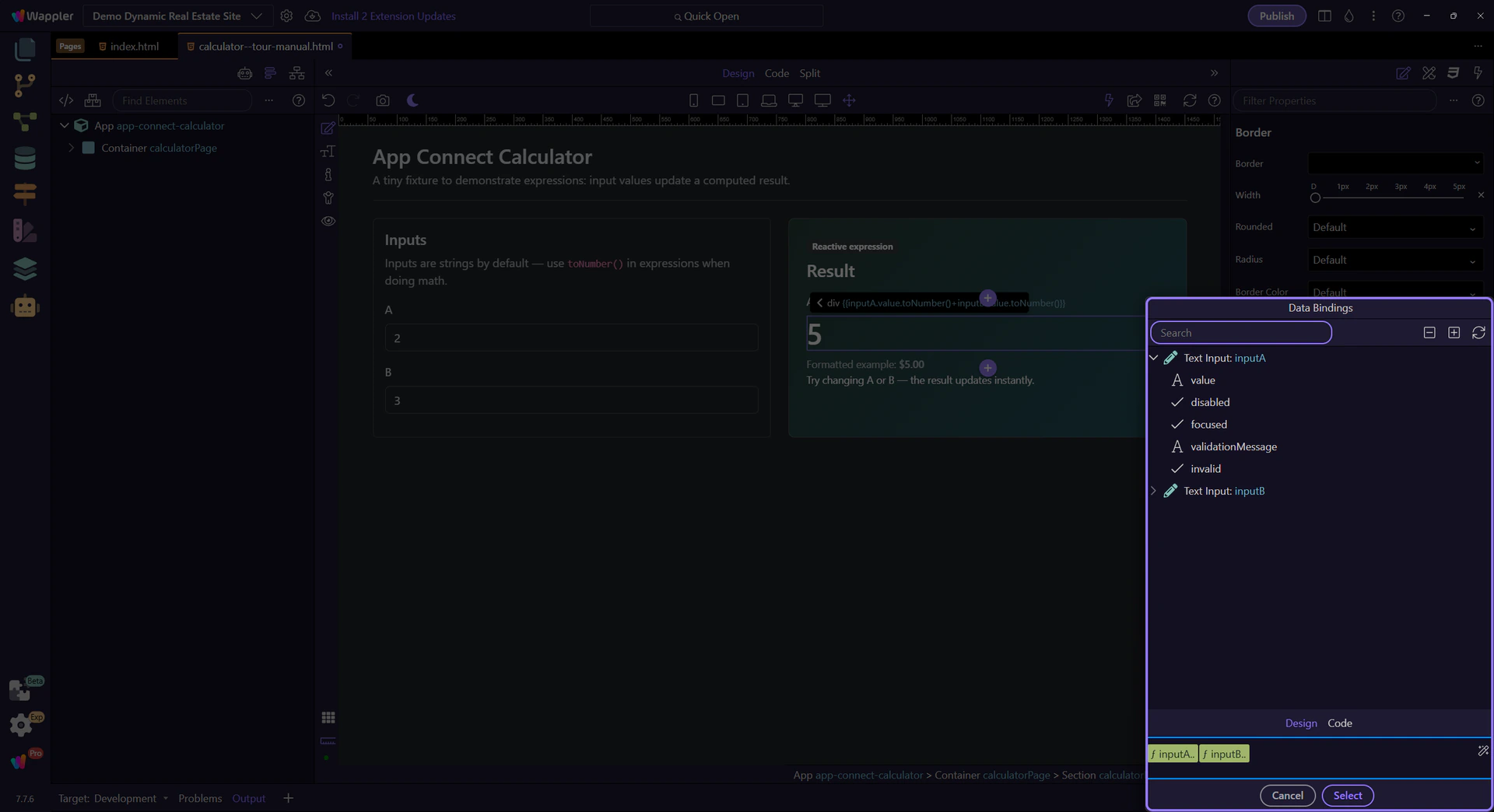1494x812 pixels.
Task: Click expand all icon in Data Bindings
Action: coord(1454,333)
